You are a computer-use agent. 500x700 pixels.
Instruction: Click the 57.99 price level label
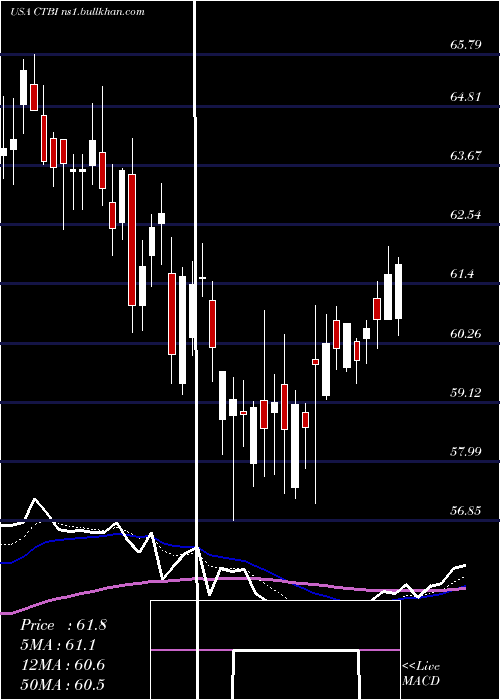click(466, 451)
